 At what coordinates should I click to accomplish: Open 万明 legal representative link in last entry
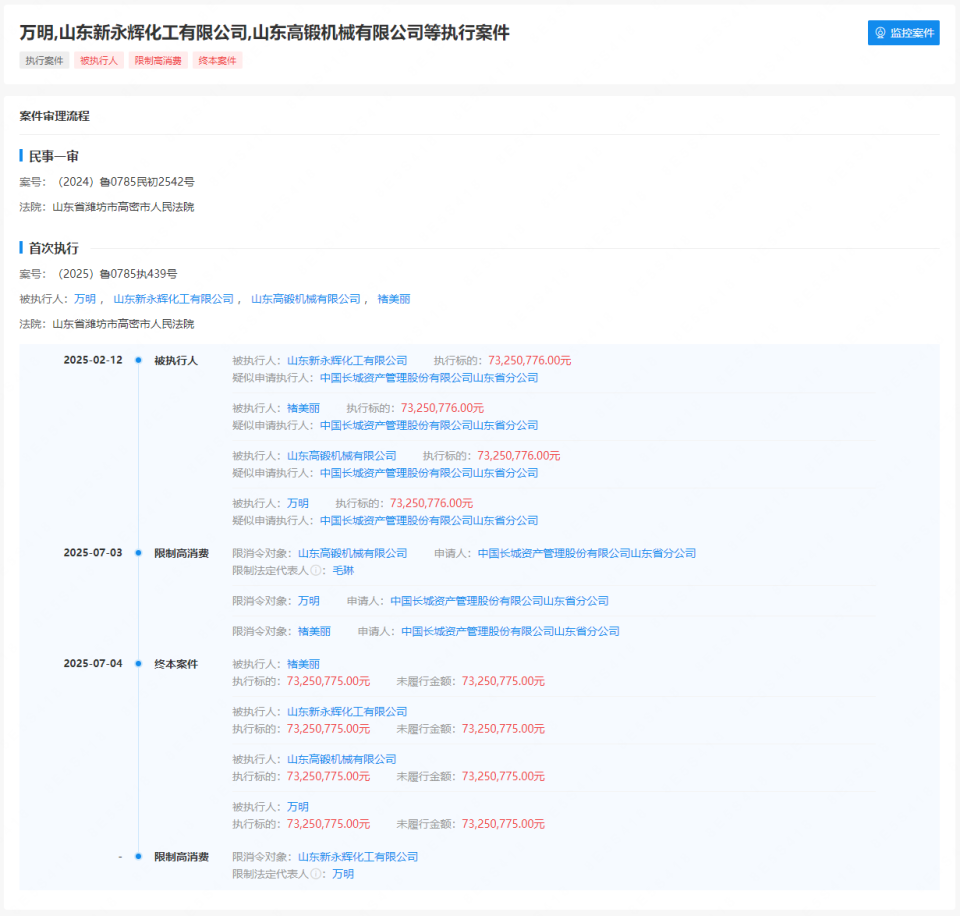tap(343, 874)
